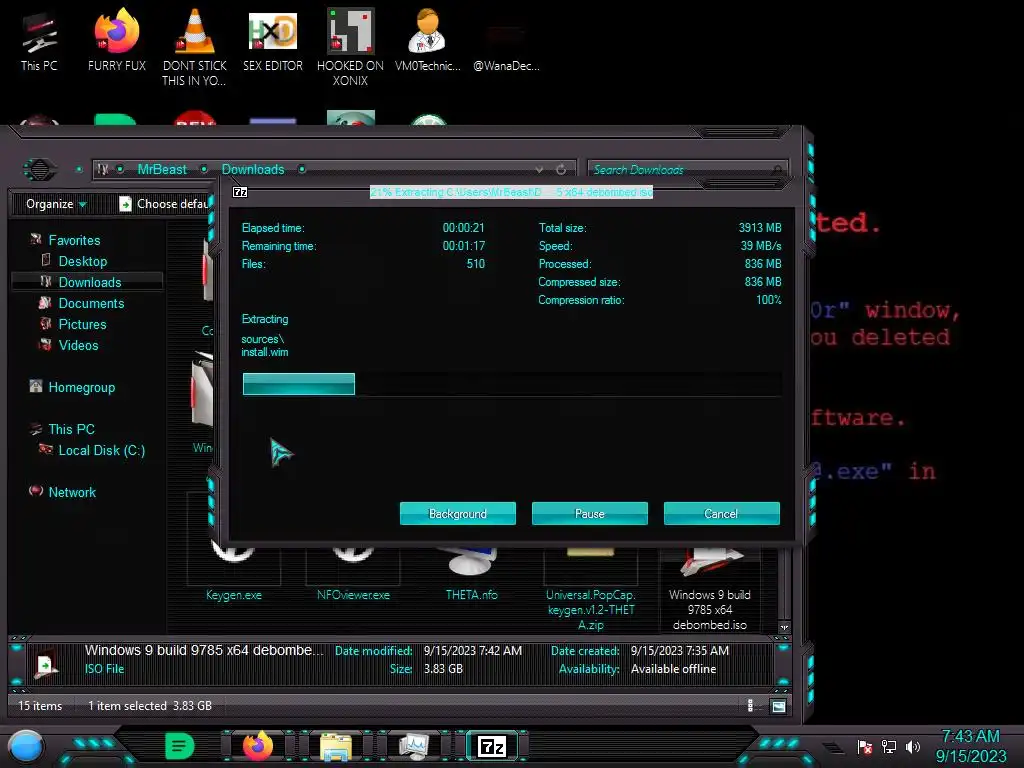This screenshot has height=768, width=1024.
Task: Switch to 7-Zip taskbar button
Action: coord(492,746)
